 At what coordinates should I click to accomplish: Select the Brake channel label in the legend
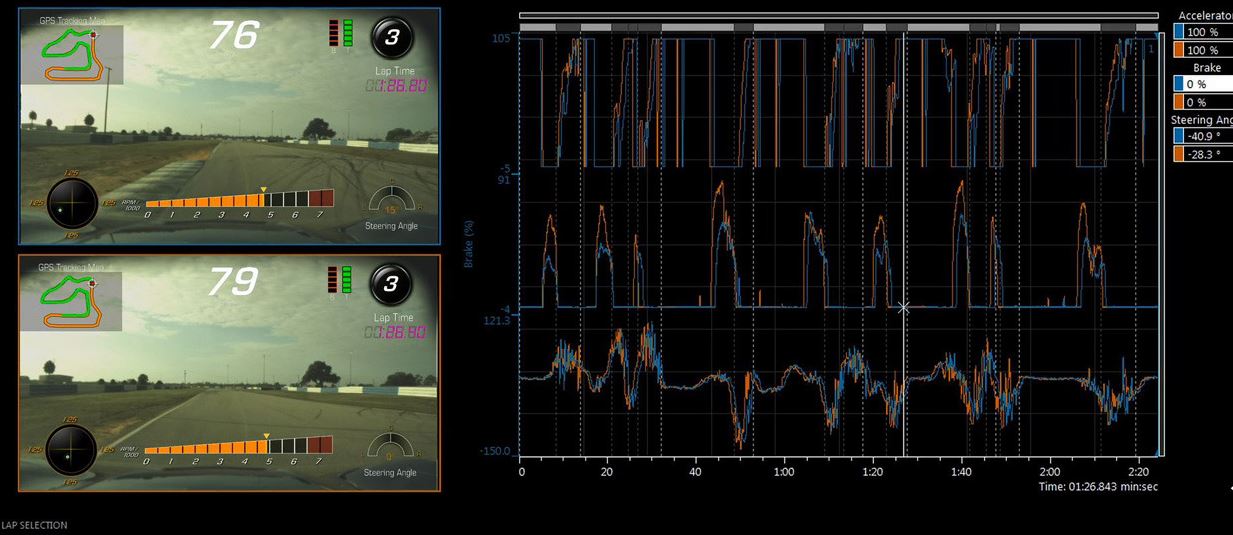pyautogui.click(x=1206, y=68)
